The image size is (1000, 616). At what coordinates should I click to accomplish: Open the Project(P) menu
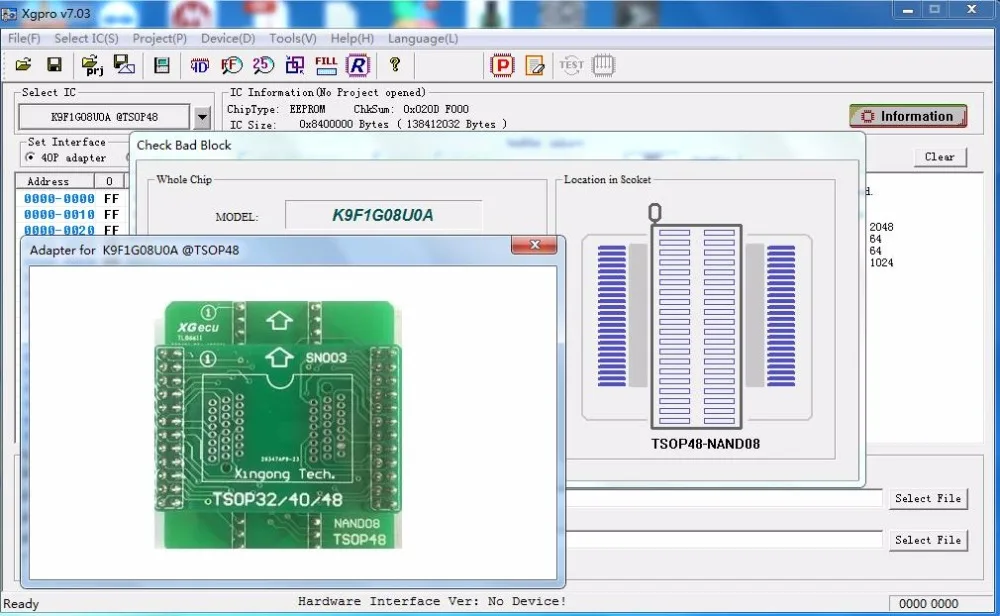(x=159, y=39)
